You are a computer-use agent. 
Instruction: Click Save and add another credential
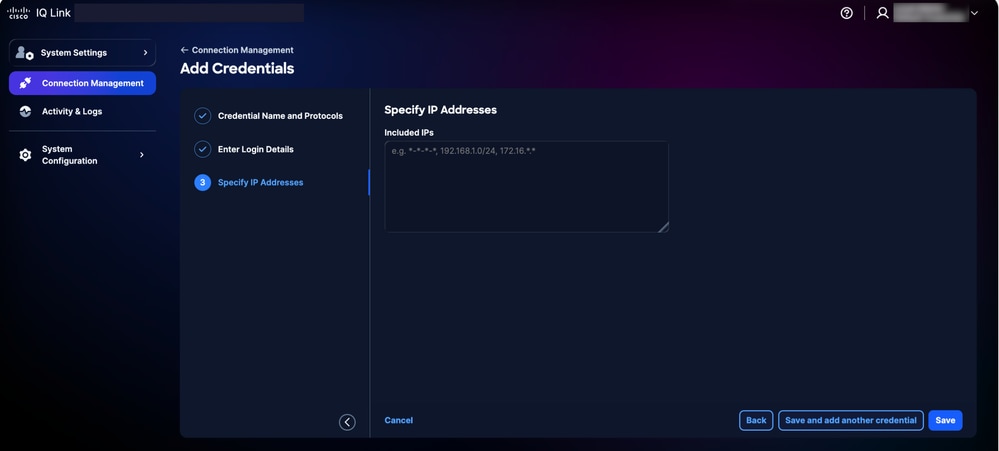[851, 420]
